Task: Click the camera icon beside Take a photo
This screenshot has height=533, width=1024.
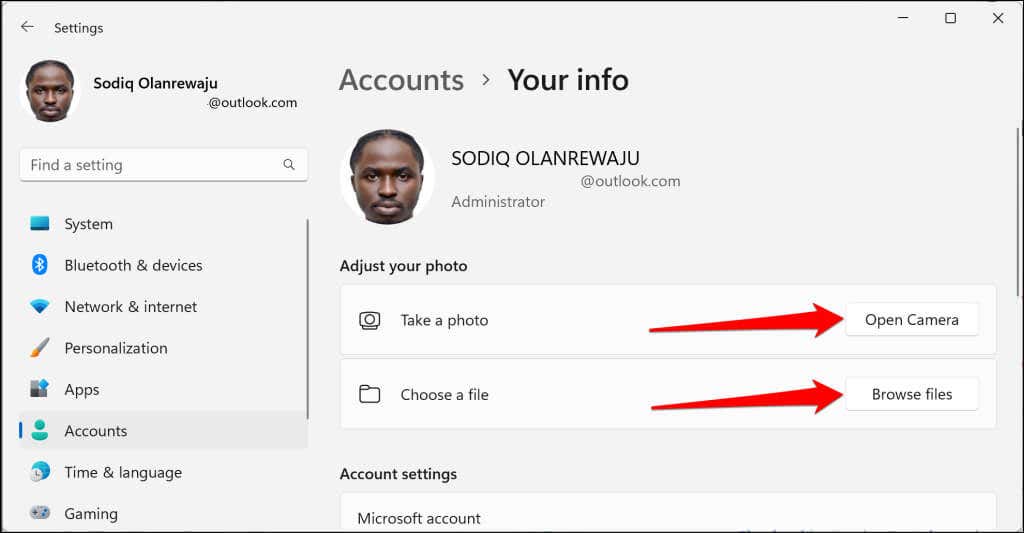Action: tap(370, 320)
